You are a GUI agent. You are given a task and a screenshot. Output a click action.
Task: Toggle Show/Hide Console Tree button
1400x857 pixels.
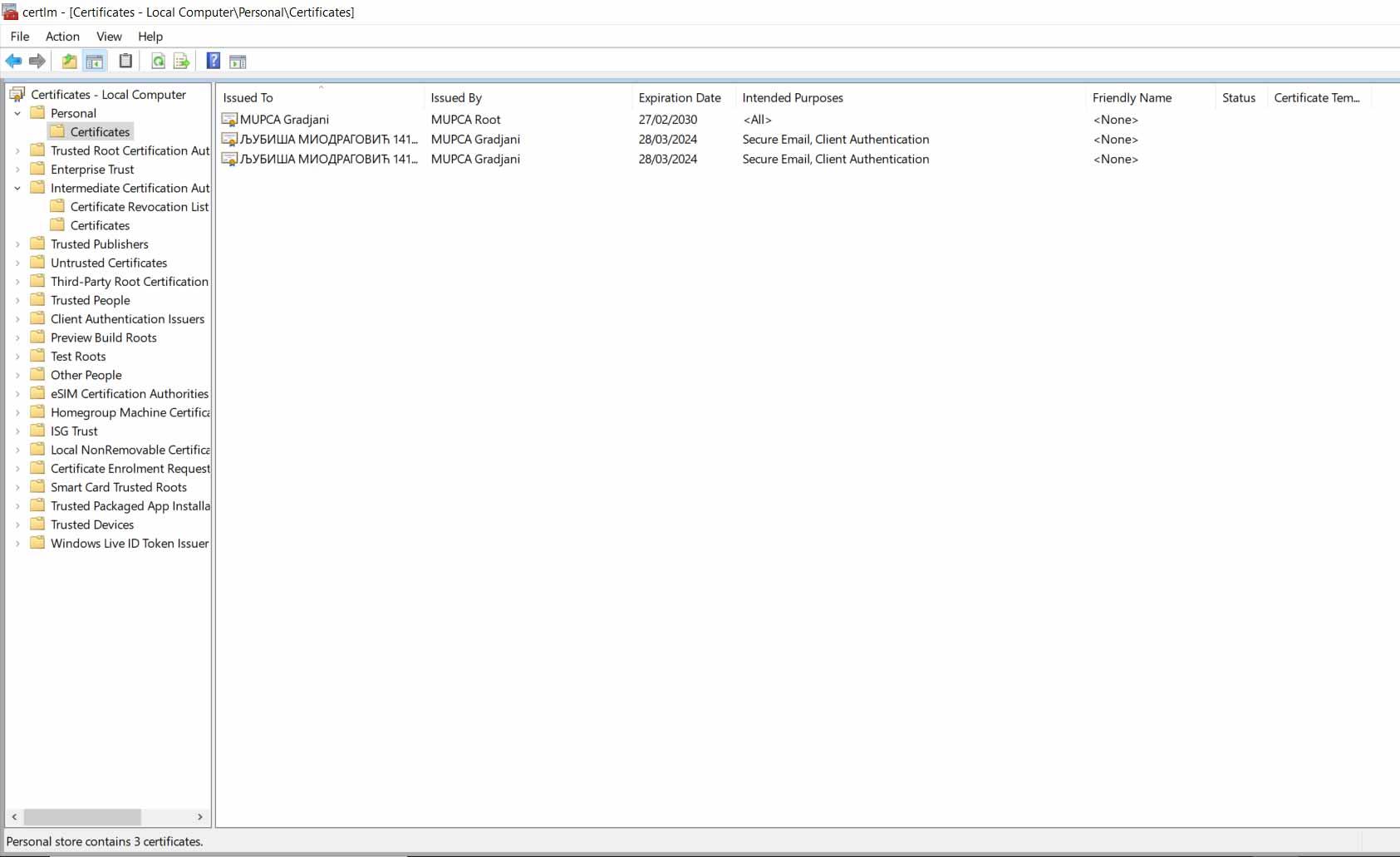click(95, 62)
